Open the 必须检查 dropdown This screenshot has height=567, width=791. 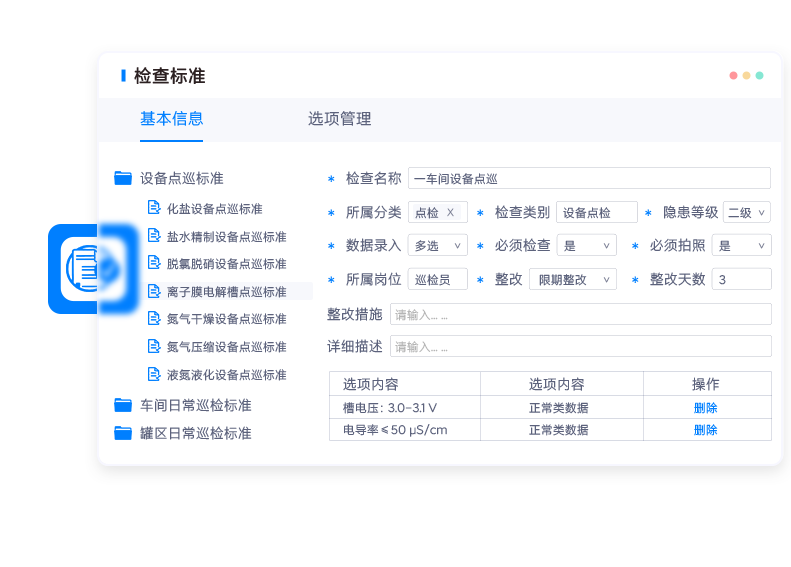coord(587,245)
